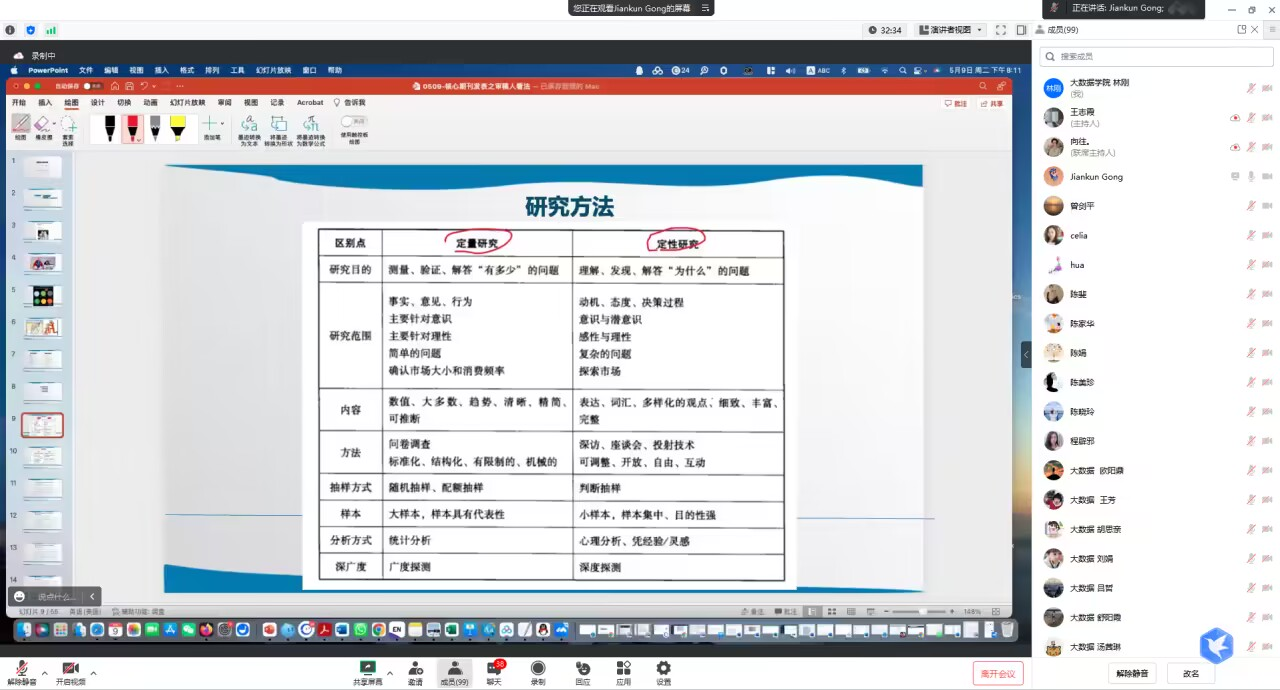Open the Insert menu in macOS menu bar
1280x690 pixels.
point(161,70)
